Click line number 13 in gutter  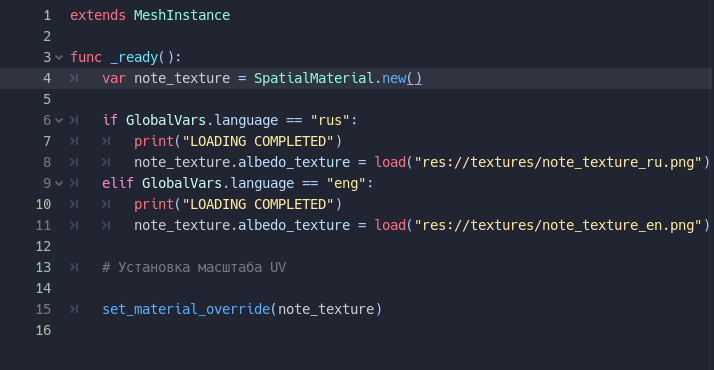tap(43, 267)
